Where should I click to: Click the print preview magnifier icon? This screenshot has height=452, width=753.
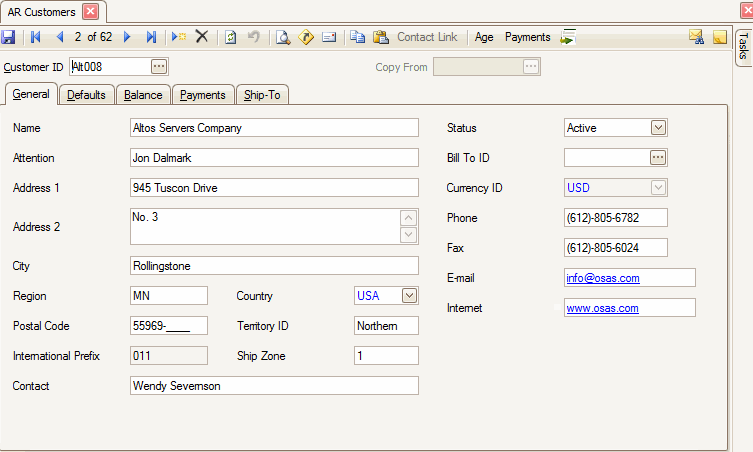tap(283, 37)
